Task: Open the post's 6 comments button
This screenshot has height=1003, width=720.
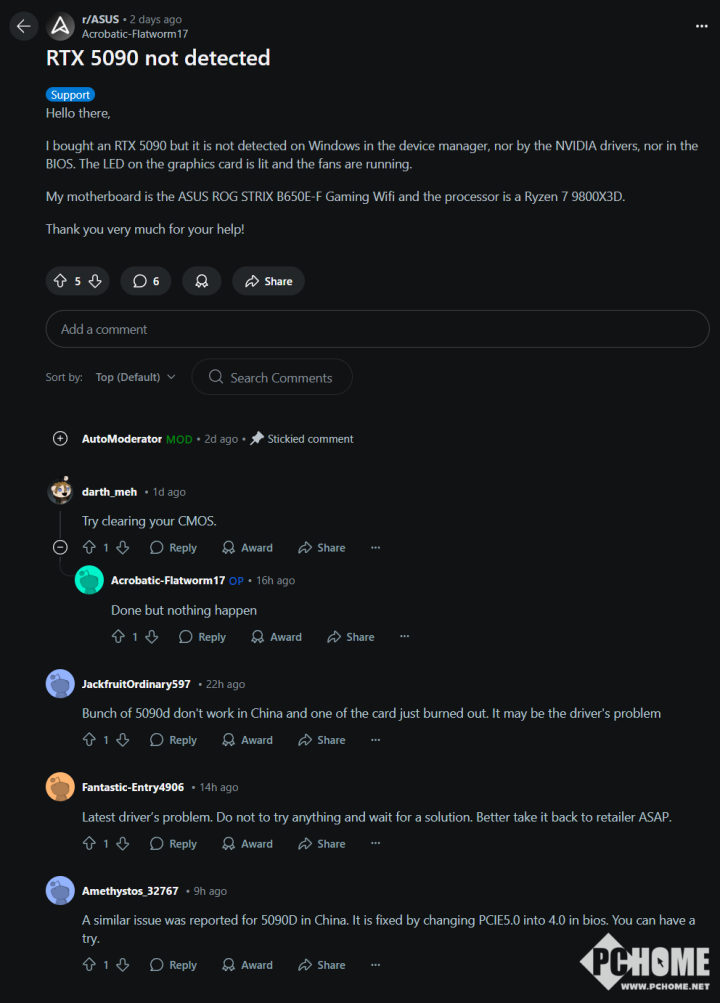Action: (146, 281)
